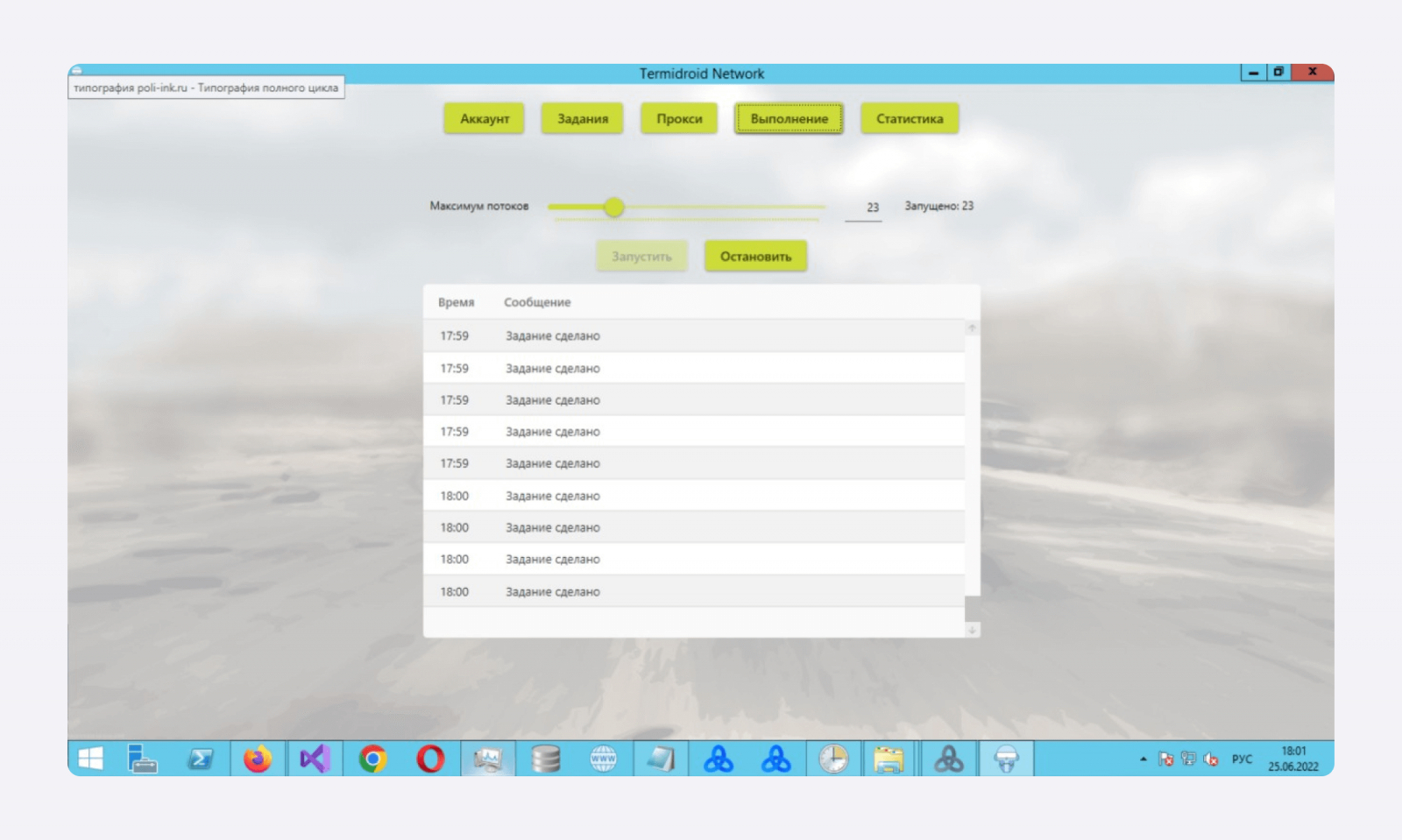Launch Firefox from the taskbar
This screenshot has height=840, width=1402.
click(x=258, y=759)
